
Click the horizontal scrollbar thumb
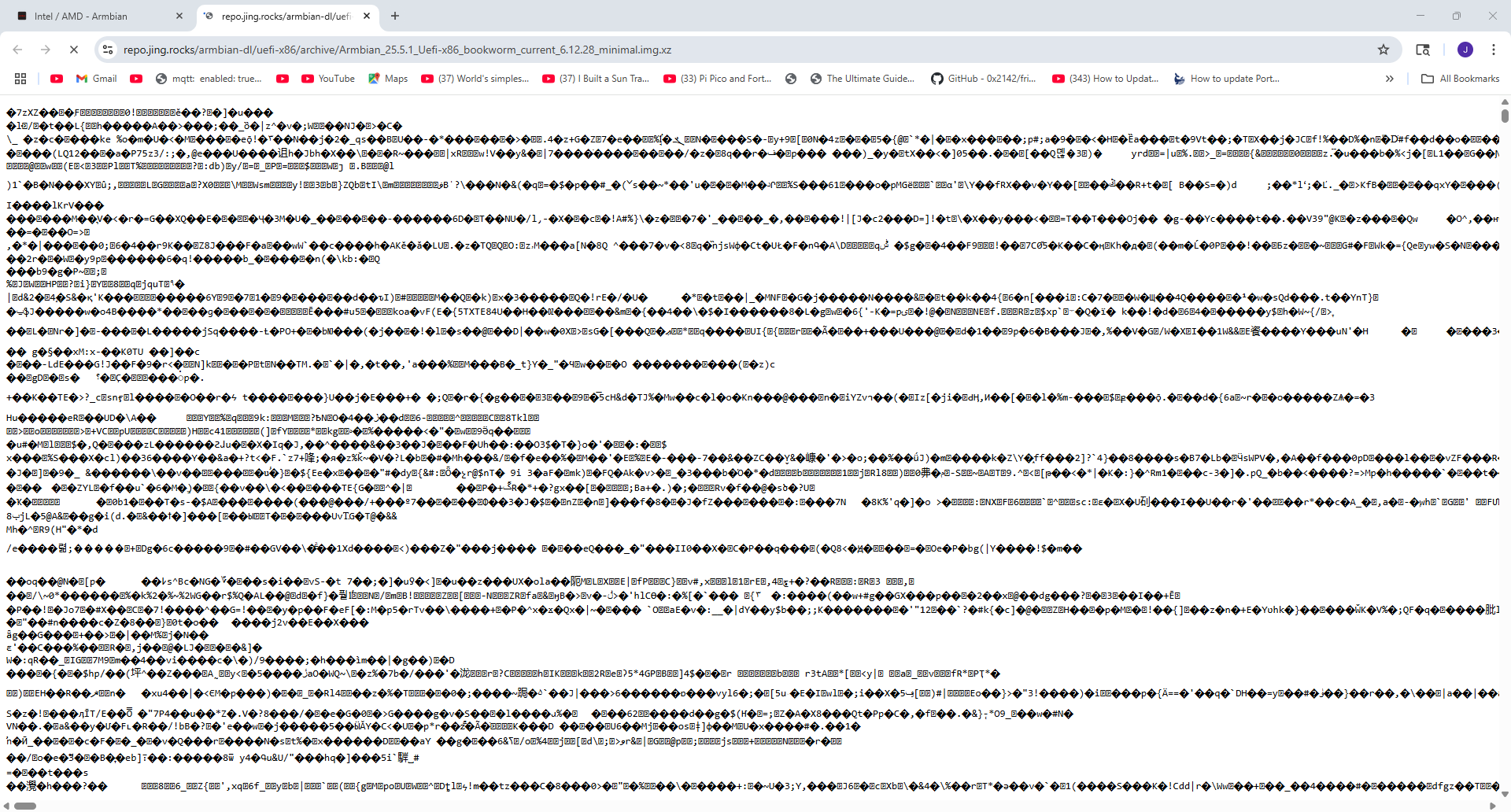24,806
